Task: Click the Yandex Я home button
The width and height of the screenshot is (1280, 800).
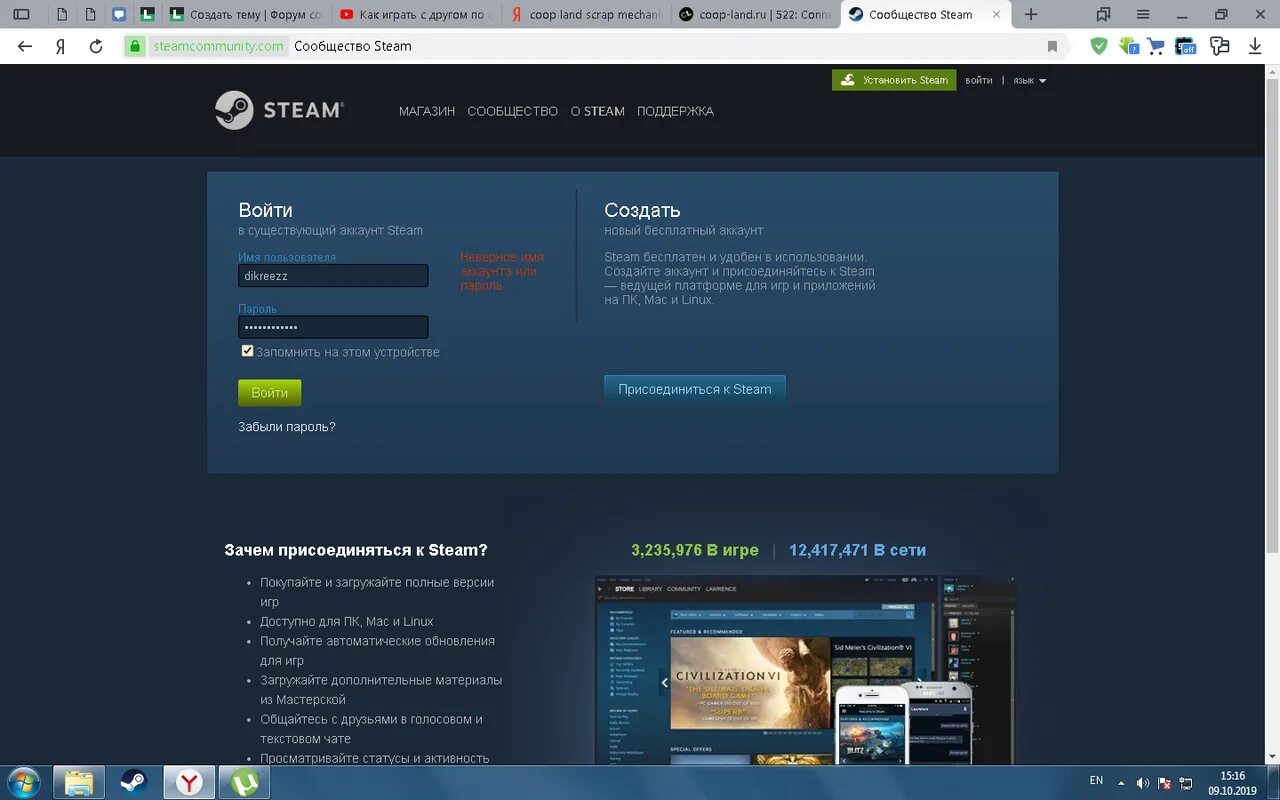Action: [x=60, y=46]
